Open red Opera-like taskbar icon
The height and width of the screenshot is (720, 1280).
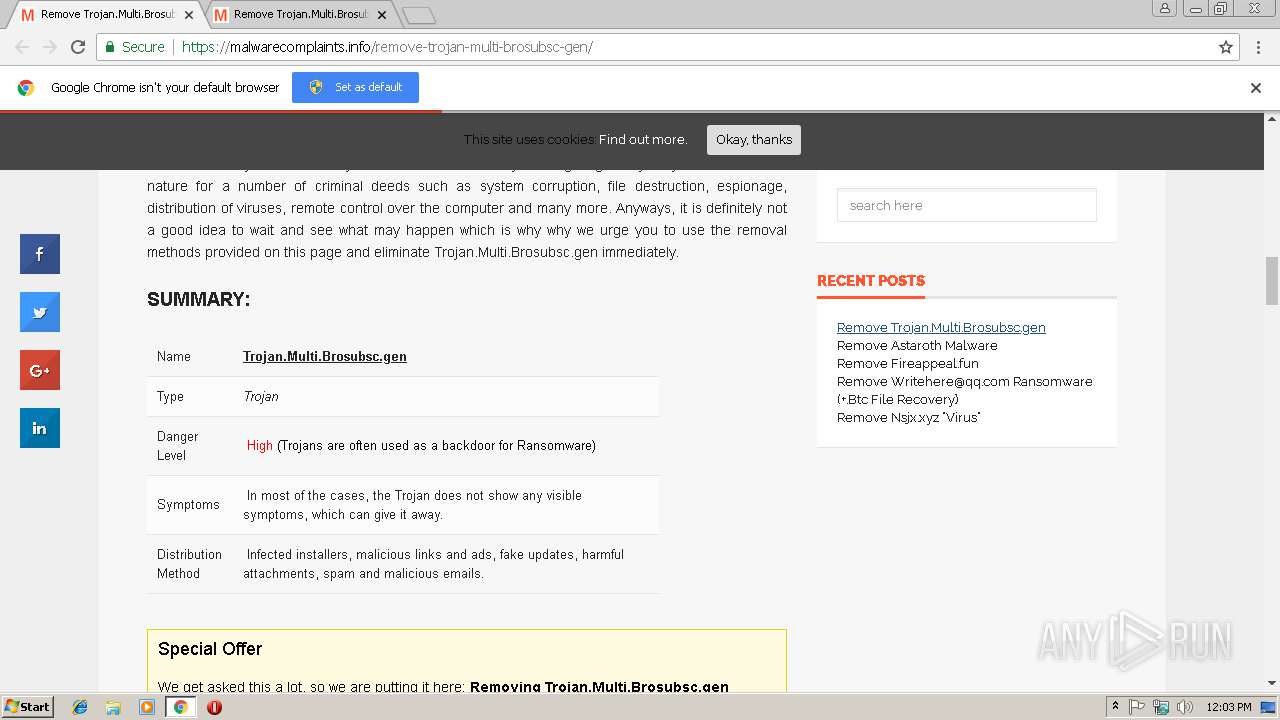(214, 707)
